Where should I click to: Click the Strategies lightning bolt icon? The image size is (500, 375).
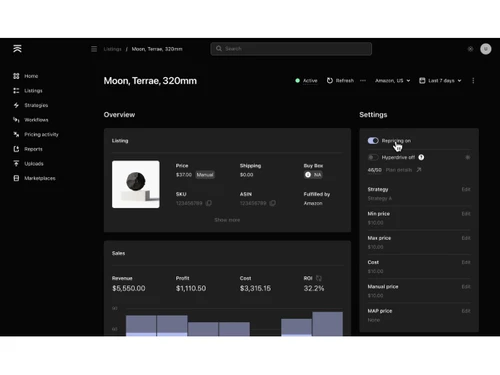pos(16,105)
